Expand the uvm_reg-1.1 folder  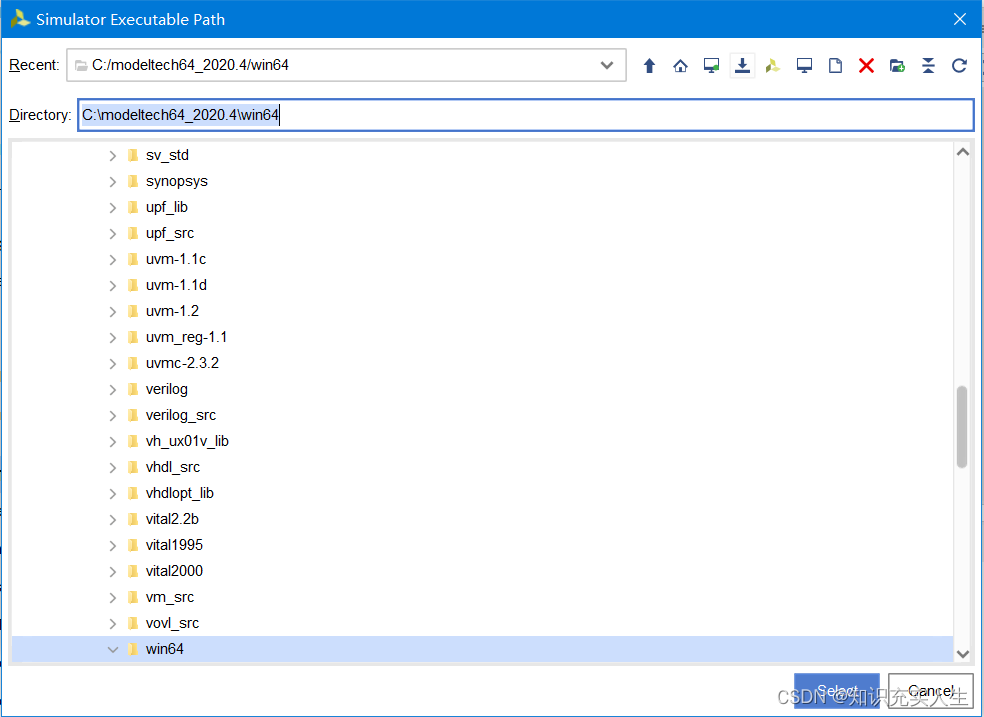point(112,337)
